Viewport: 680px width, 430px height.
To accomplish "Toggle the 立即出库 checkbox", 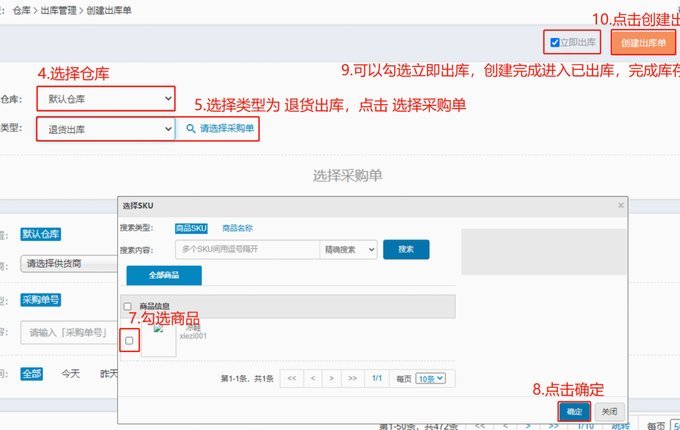I will (555, 42).
